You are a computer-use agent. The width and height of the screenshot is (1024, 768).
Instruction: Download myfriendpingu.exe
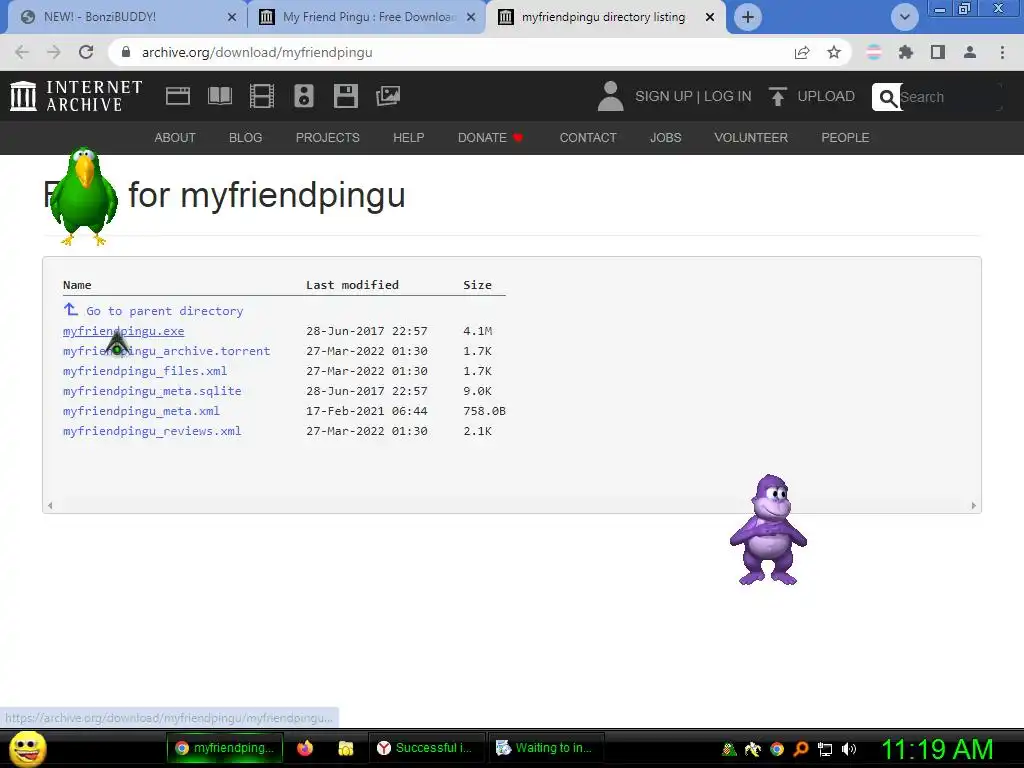coord(123,331)
